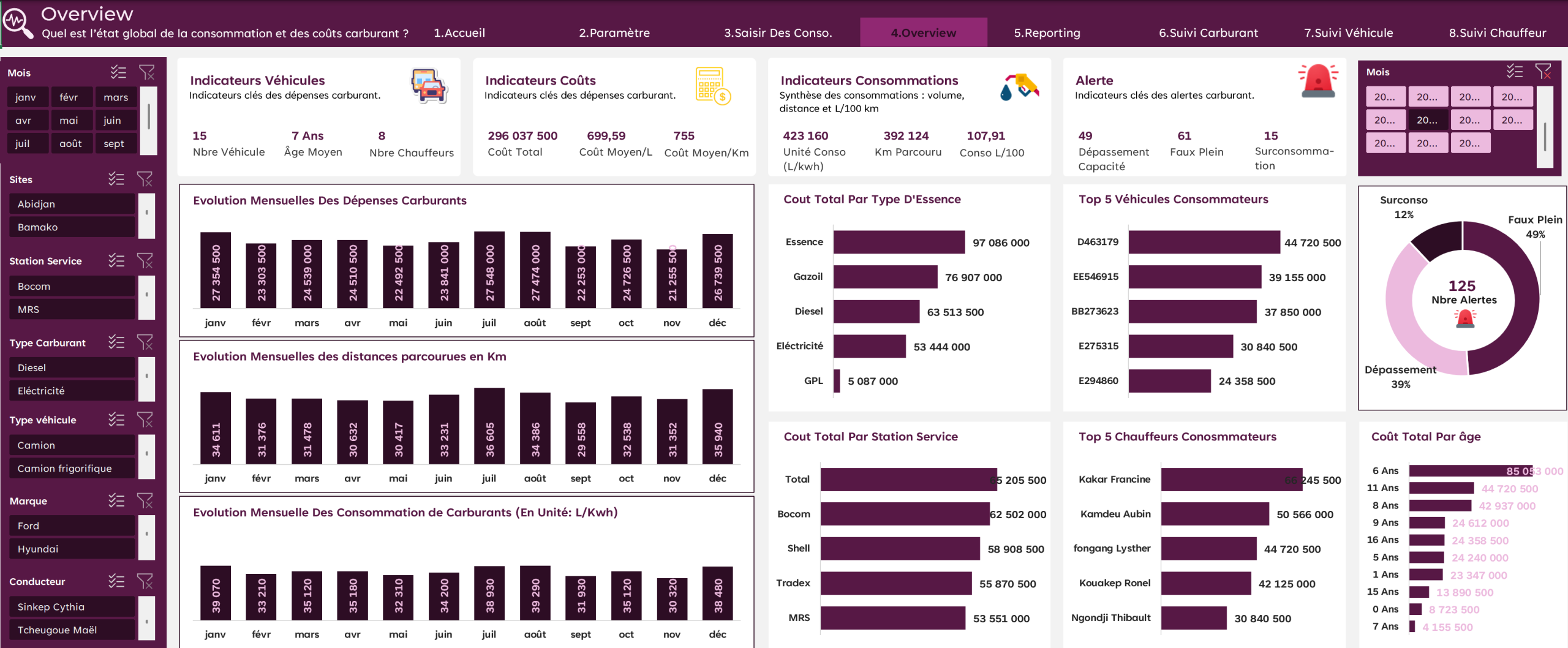
Task: Select the Ford brand slicer item
Action: pos(72,526)
